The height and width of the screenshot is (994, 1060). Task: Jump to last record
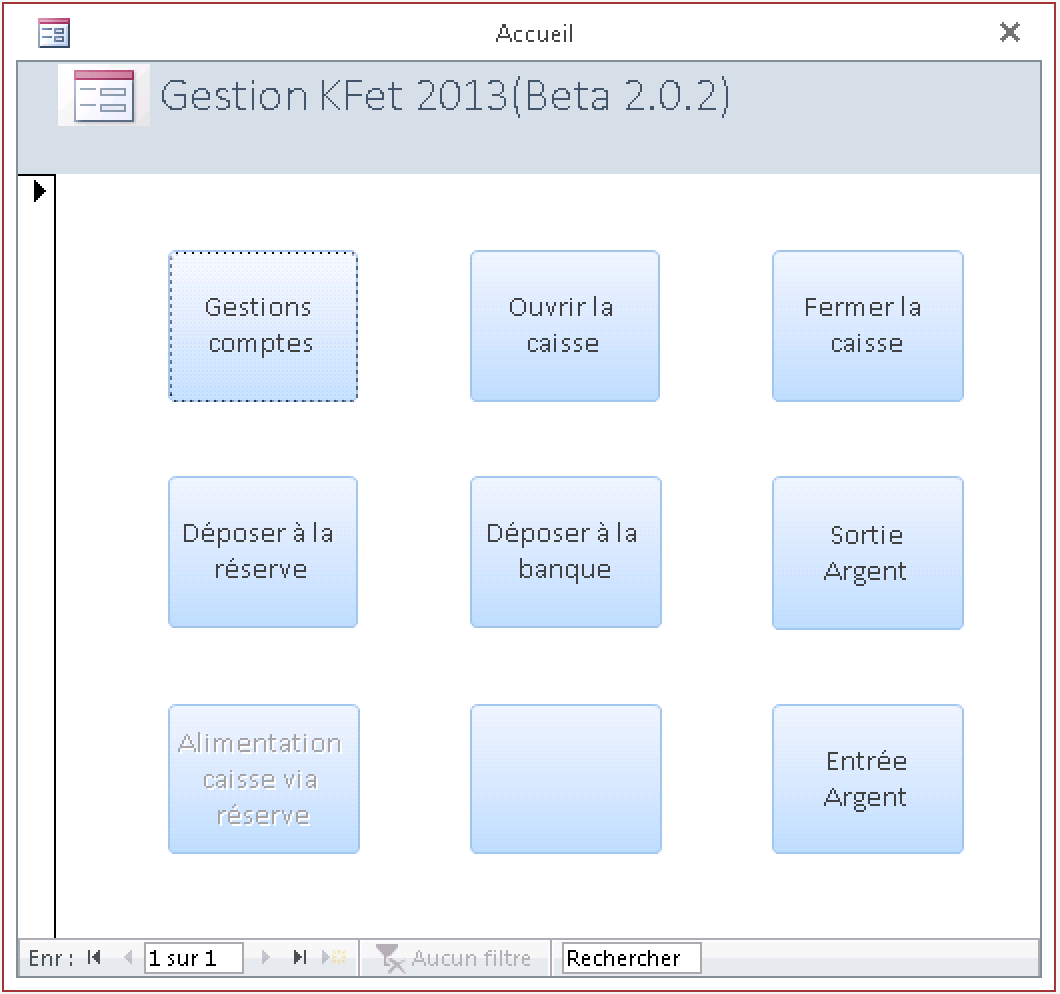coord(299,957)
